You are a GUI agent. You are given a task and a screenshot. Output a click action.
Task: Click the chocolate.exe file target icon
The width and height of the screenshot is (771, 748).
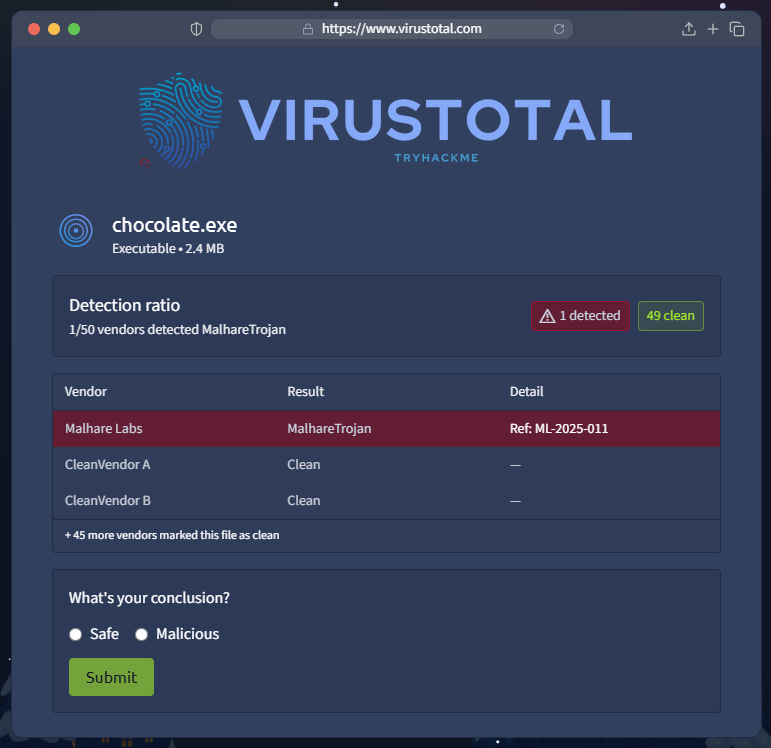pyautogui.click(x=76, y=231)
